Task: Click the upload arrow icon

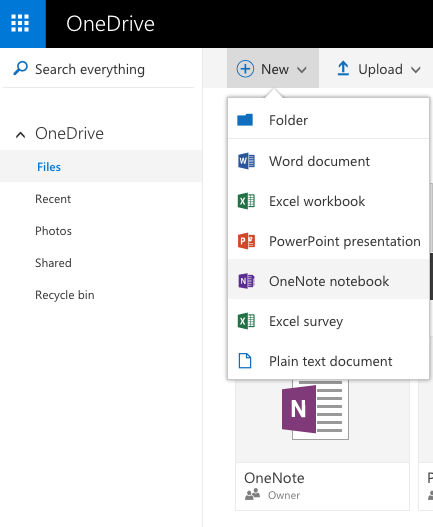Action: click(x=343, y=69)
